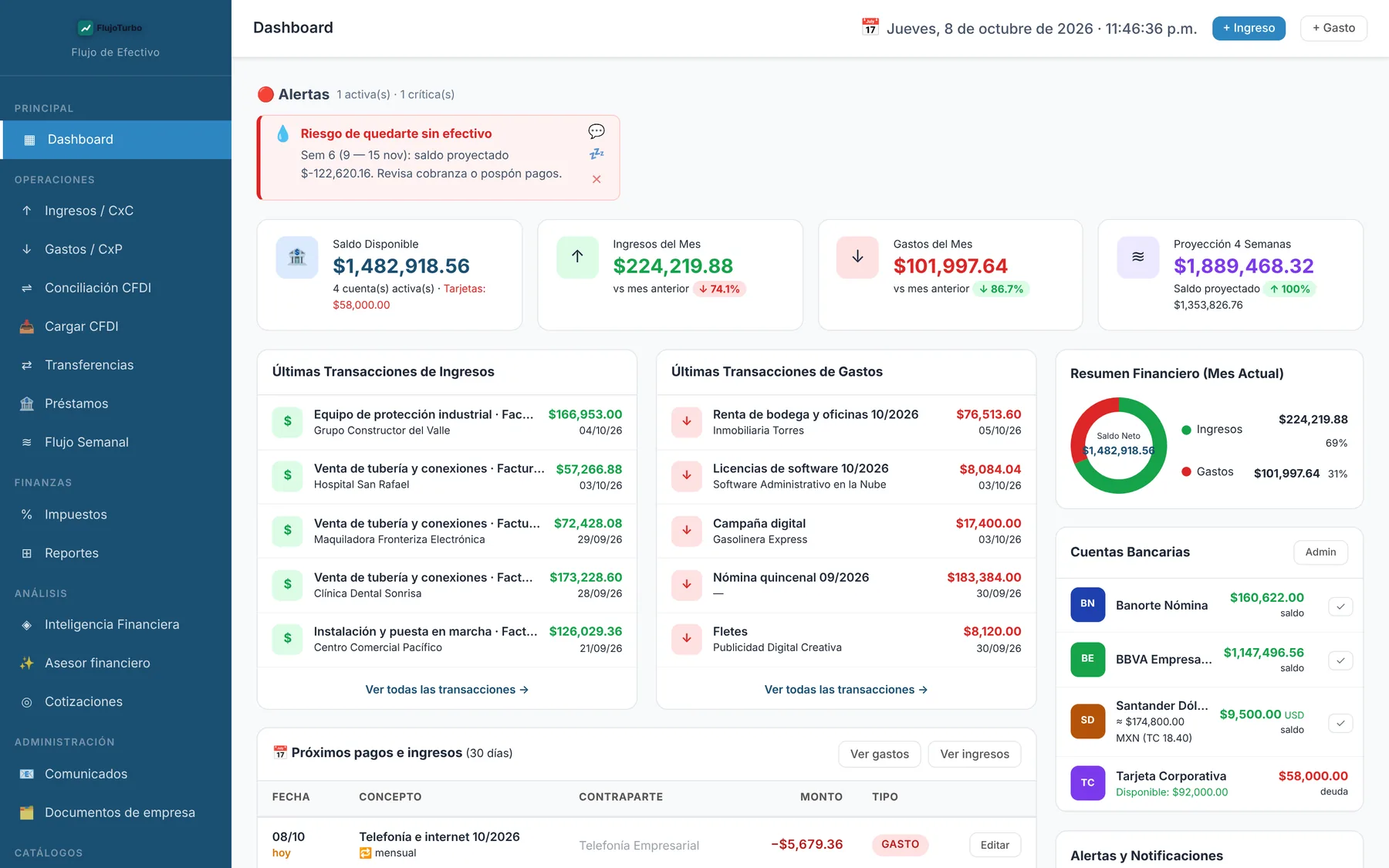
Task: Click the red Gastos legend dot
Action: pos(1186,471)
